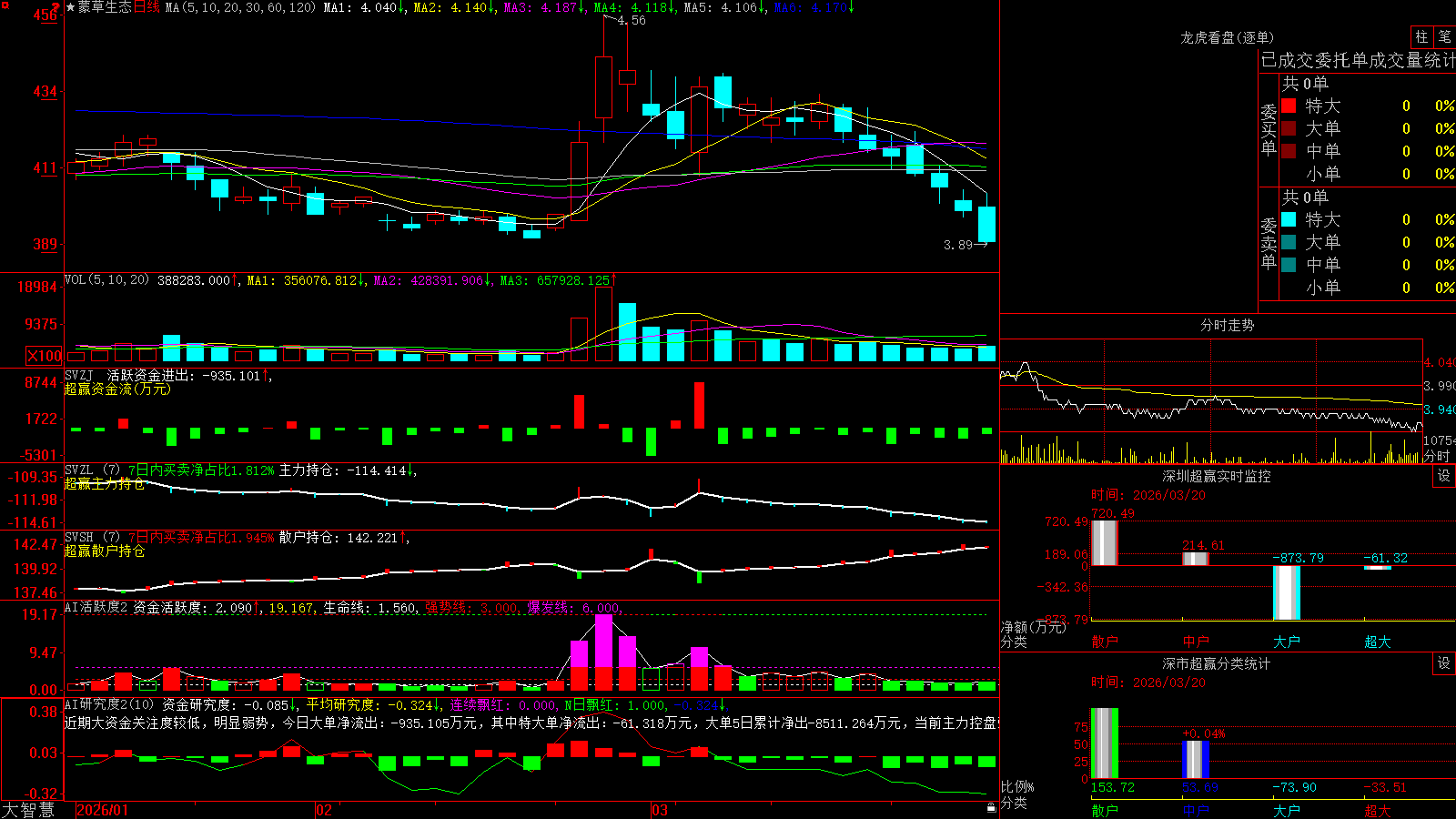Click the 超赢资金流(万元) indicator label

(x=117, y=389)
